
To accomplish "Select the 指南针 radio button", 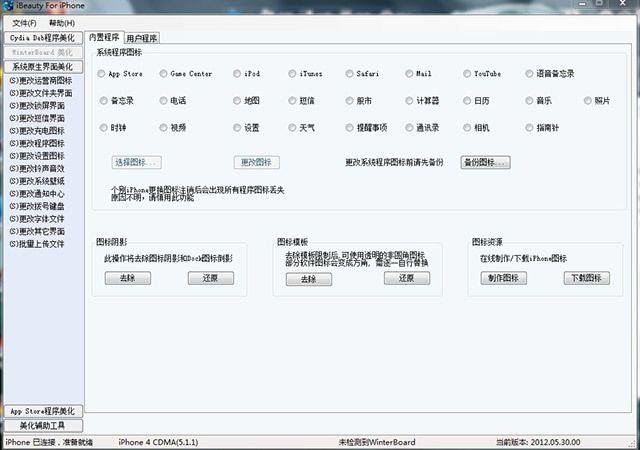I will 529,128.
